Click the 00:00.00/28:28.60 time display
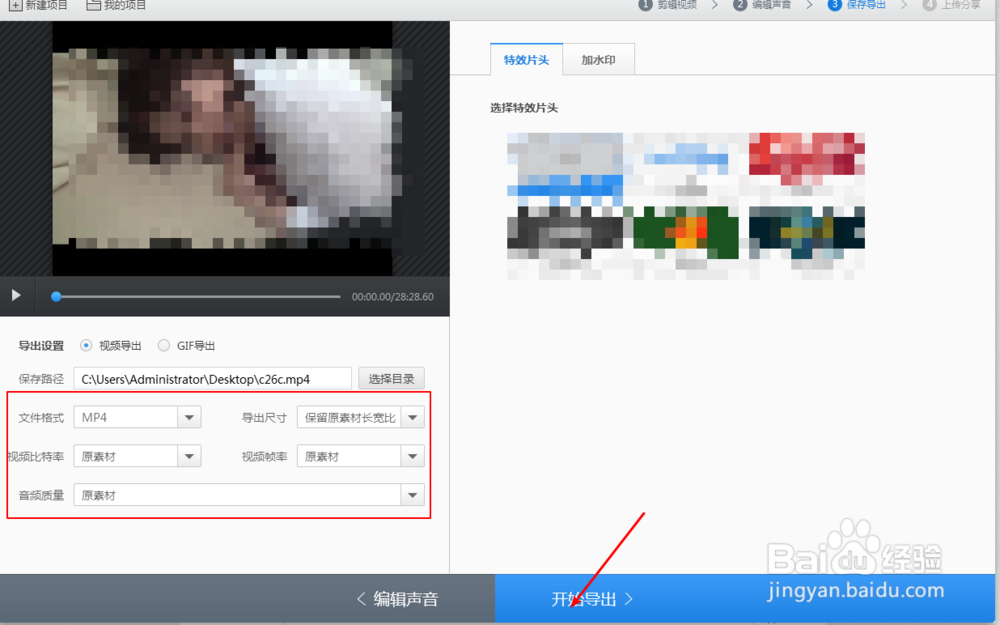 pos(392,297)
